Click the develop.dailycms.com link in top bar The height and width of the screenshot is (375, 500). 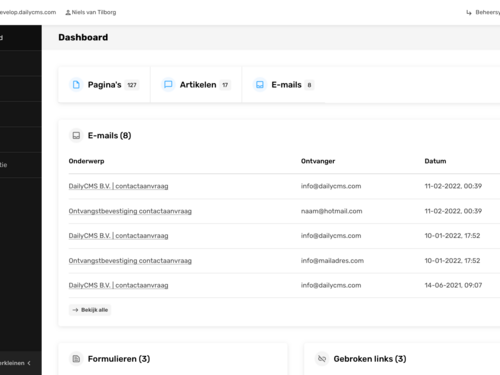(27, 12)
